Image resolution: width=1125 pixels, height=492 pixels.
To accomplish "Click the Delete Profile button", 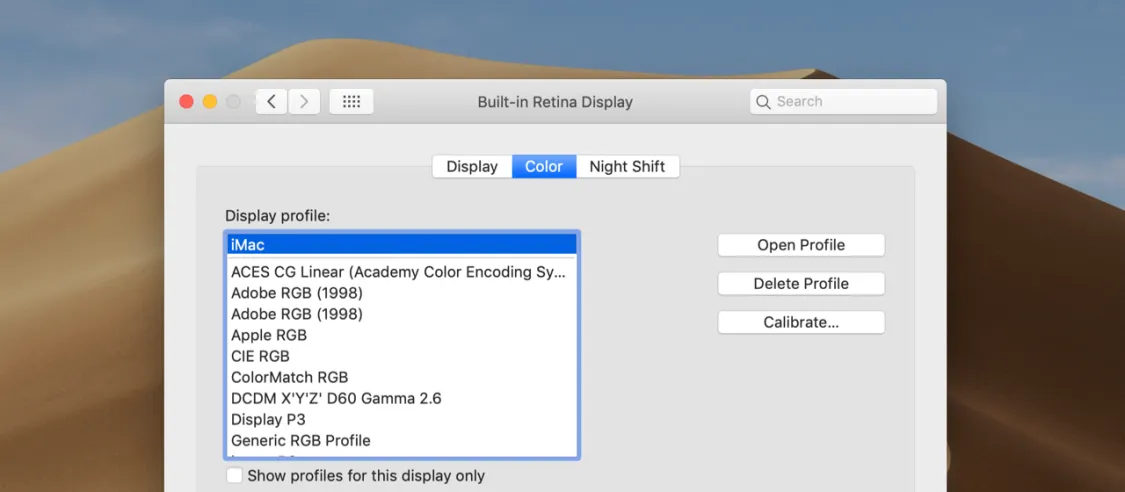I will (801, 284).
